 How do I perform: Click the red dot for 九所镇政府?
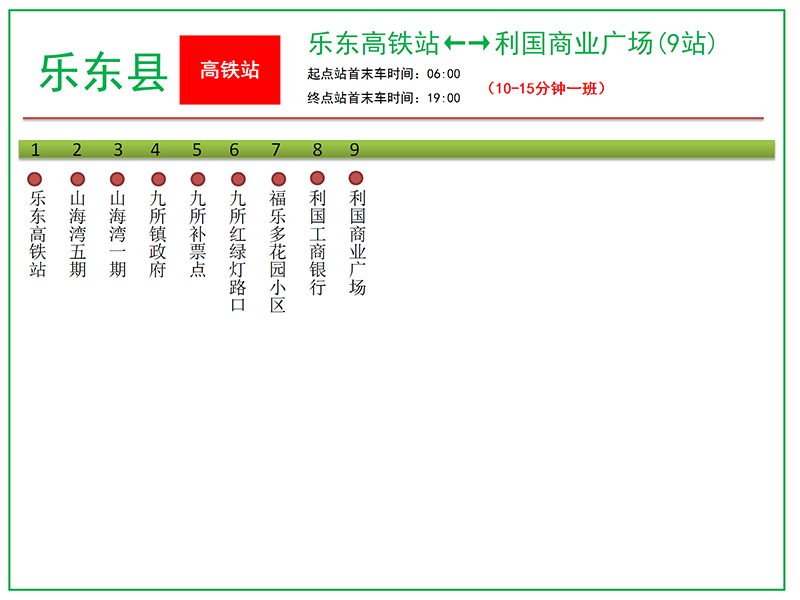pyautogui.click(x=159, y=179)
